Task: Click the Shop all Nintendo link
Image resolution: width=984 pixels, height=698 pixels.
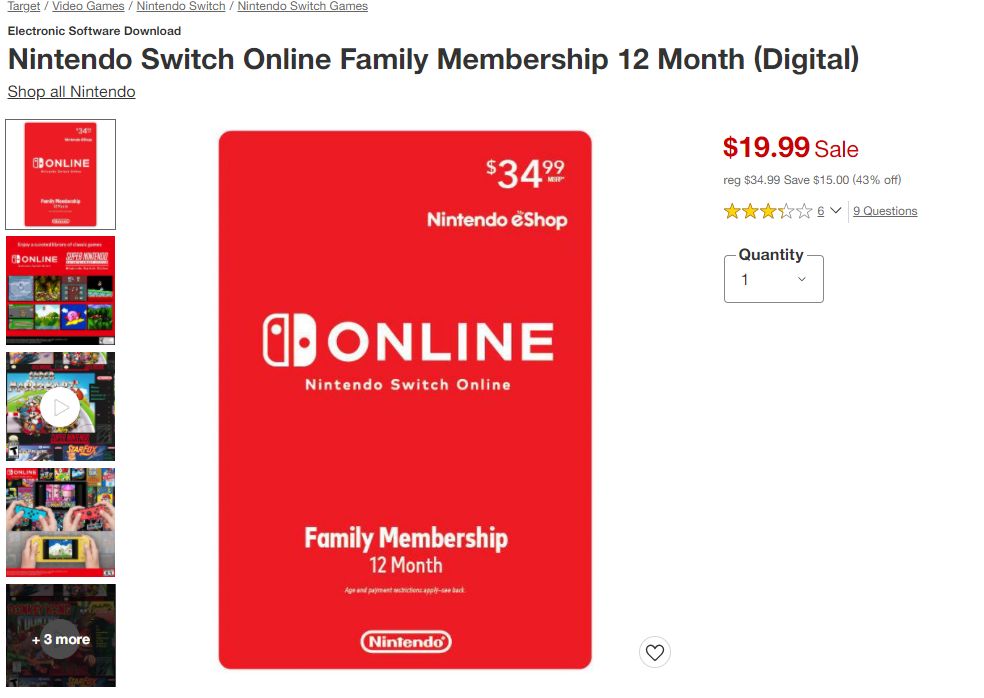Action: pyautogui.click(x=72, y=92)
